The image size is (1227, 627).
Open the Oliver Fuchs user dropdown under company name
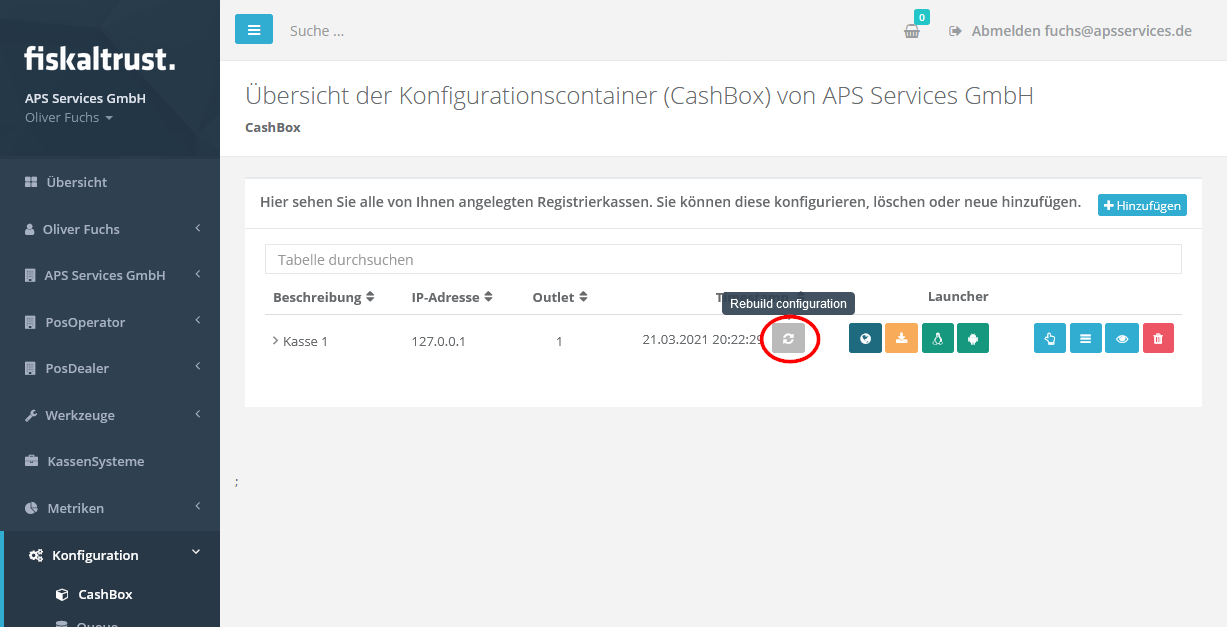pos(68,118)
